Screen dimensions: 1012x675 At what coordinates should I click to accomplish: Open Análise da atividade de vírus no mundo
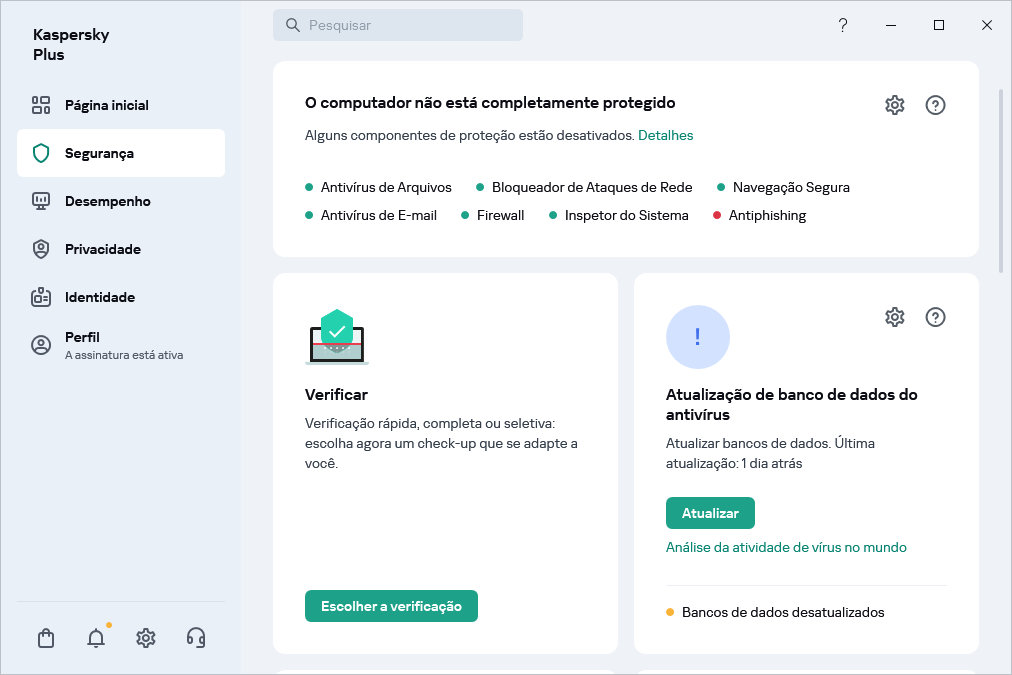(786, 547)
